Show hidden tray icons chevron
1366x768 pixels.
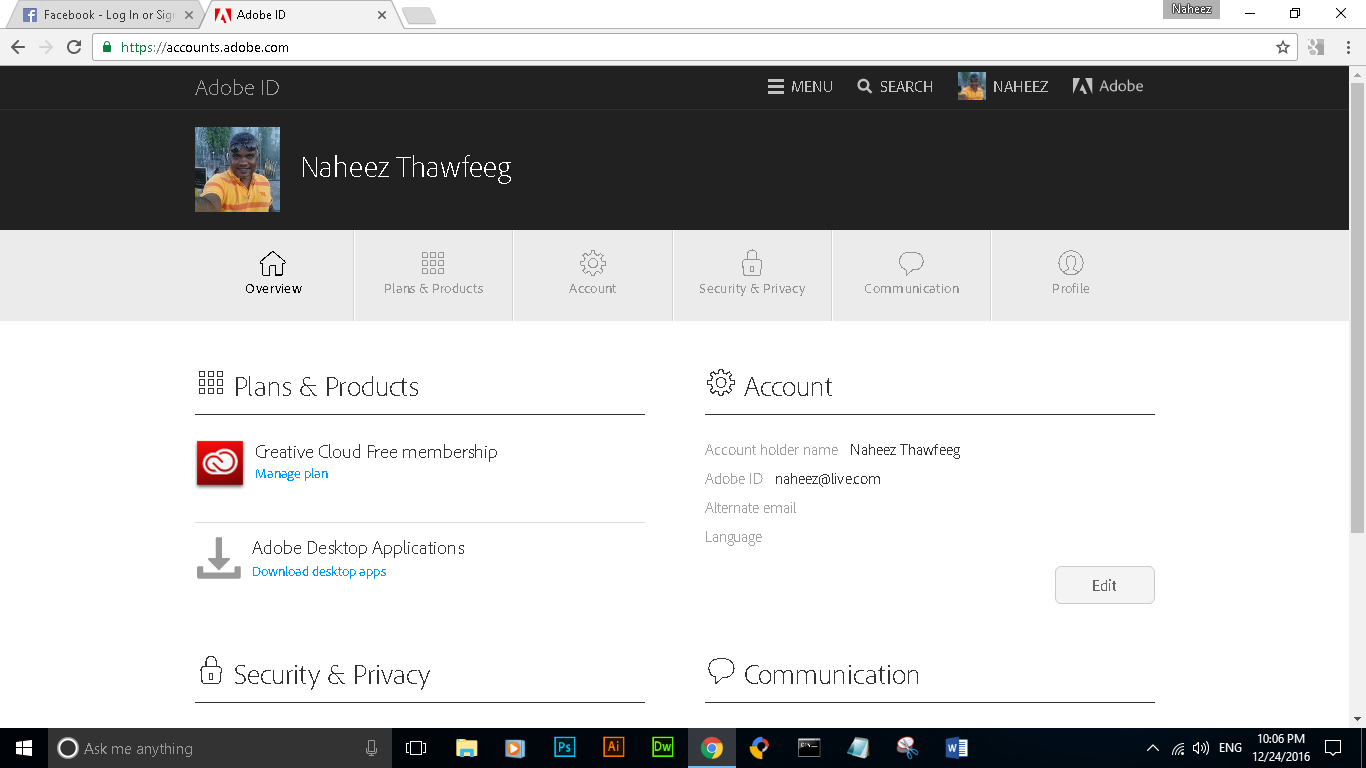click(1153, 748)
